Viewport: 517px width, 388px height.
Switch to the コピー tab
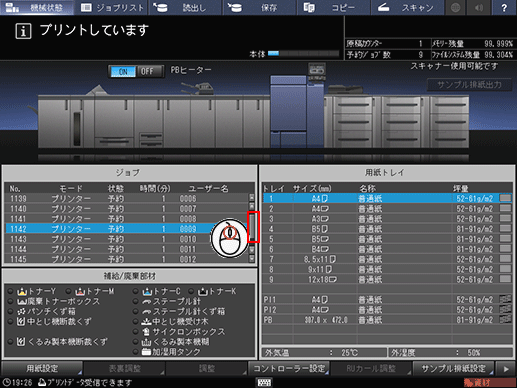click(x=334, y=7)
